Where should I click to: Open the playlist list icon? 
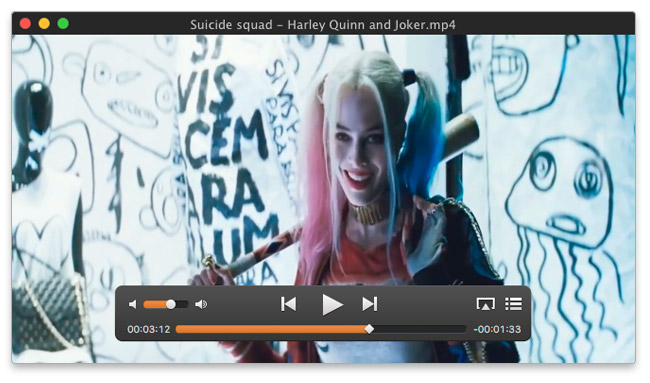click(514, 304)
